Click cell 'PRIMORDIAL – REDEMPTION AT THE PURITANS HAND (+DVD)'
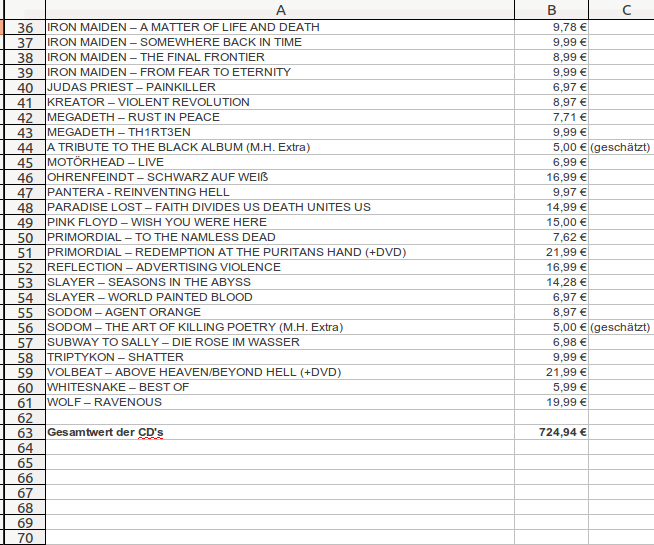This screenshot has width=654, height=545. click(x=280, y=253)
